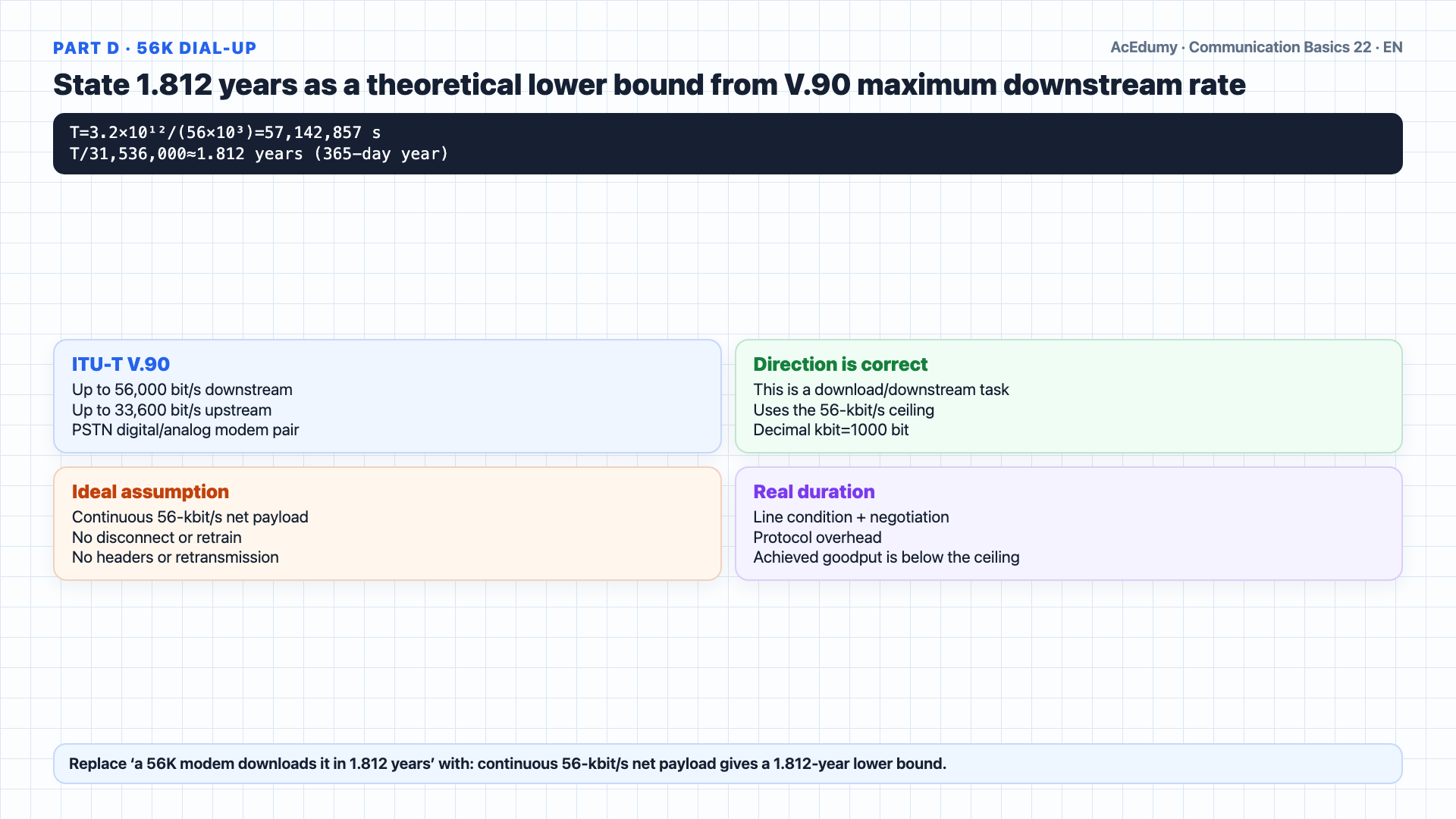Click 'Line condition + negotiation' line
The image size is (1456, 819).
click(x=851, y=517)
